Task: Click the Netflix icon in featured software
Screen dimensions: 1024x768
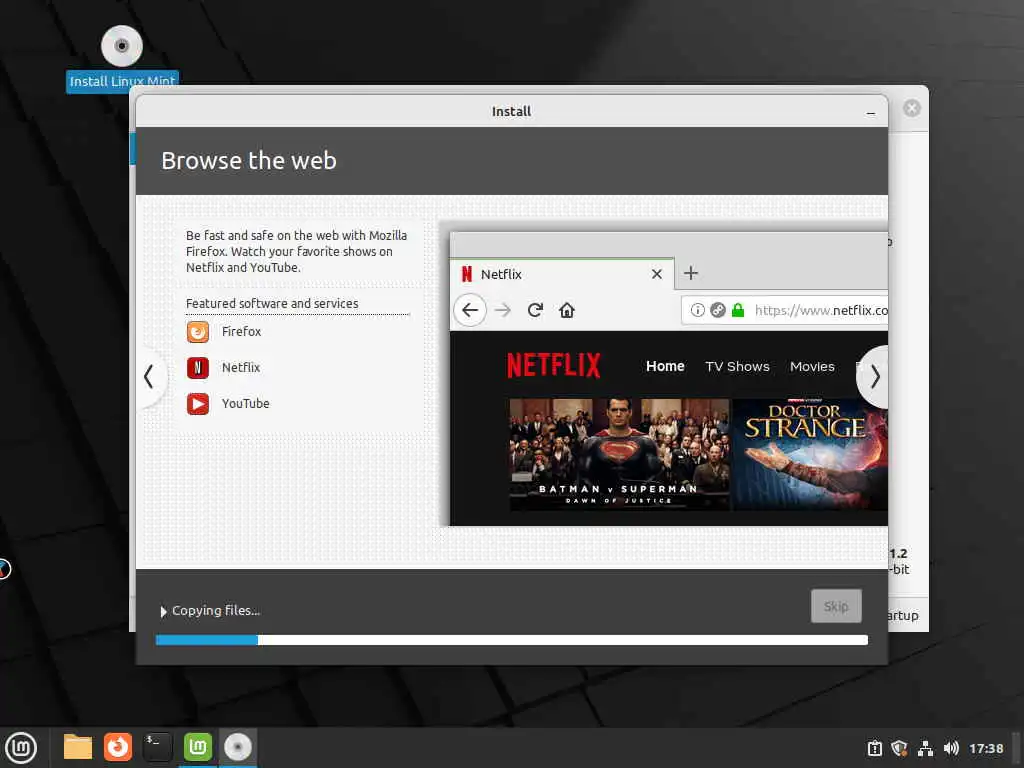Action: pyautogui.click(x=198, y=368)
